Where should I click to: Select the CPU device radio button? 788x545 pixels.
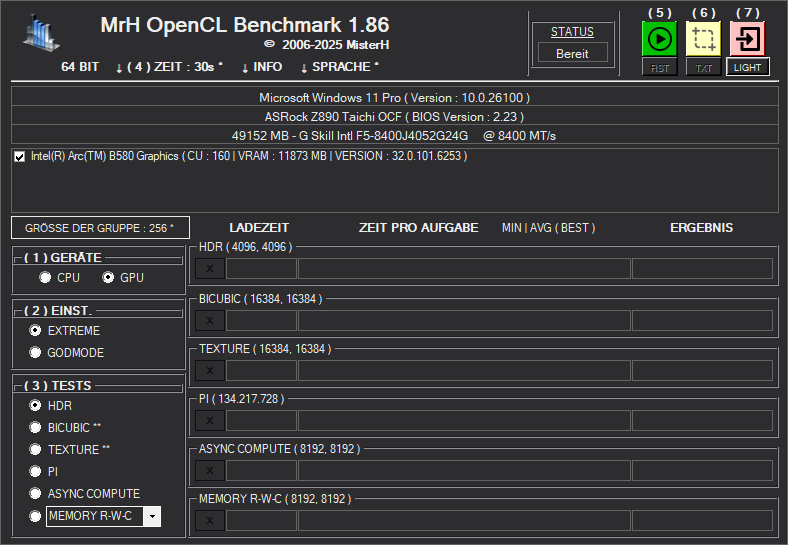pos(45,278)
